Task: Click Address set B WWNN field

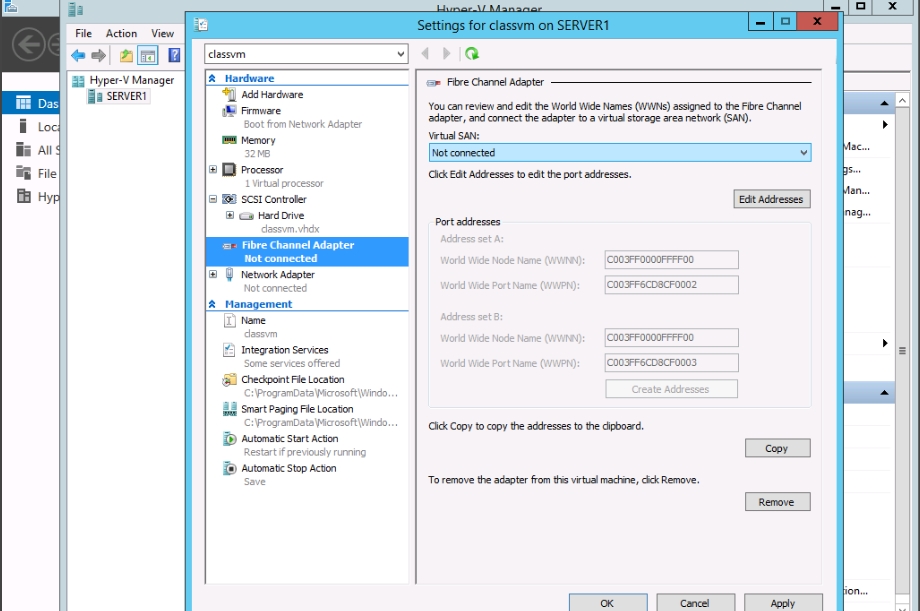Action: coord(671,337)
